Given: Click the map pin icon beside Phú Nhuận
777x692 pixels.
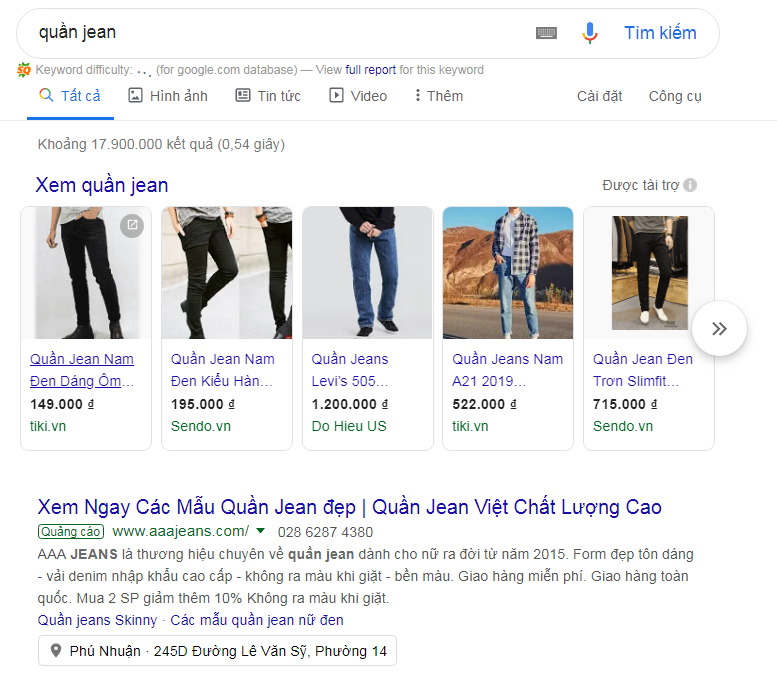Looking at the screenshot, I should pos(56,650).
